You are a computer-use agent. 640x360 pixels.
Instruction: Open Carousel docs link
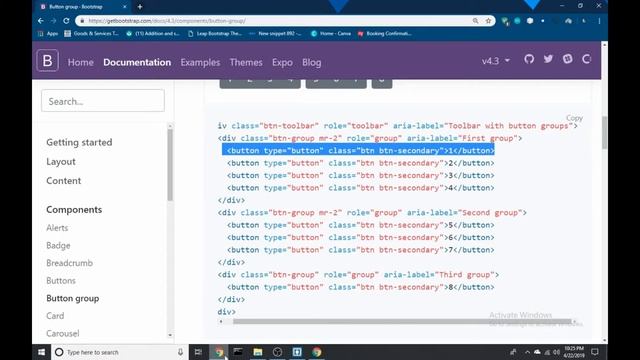(62, 333)
